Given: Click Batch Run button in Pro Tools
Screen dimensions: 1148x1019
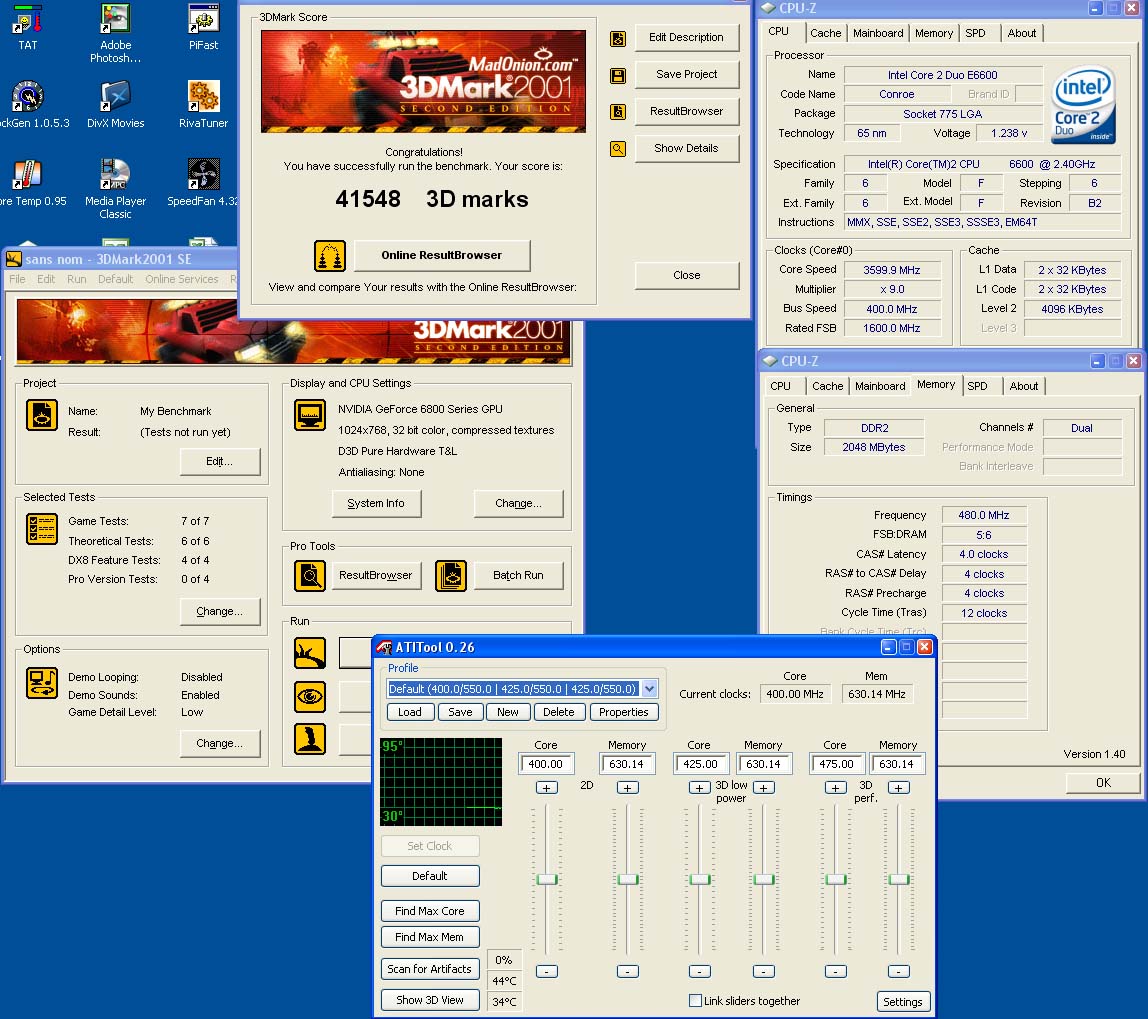Looking at the screenshot, I should 518,575.
